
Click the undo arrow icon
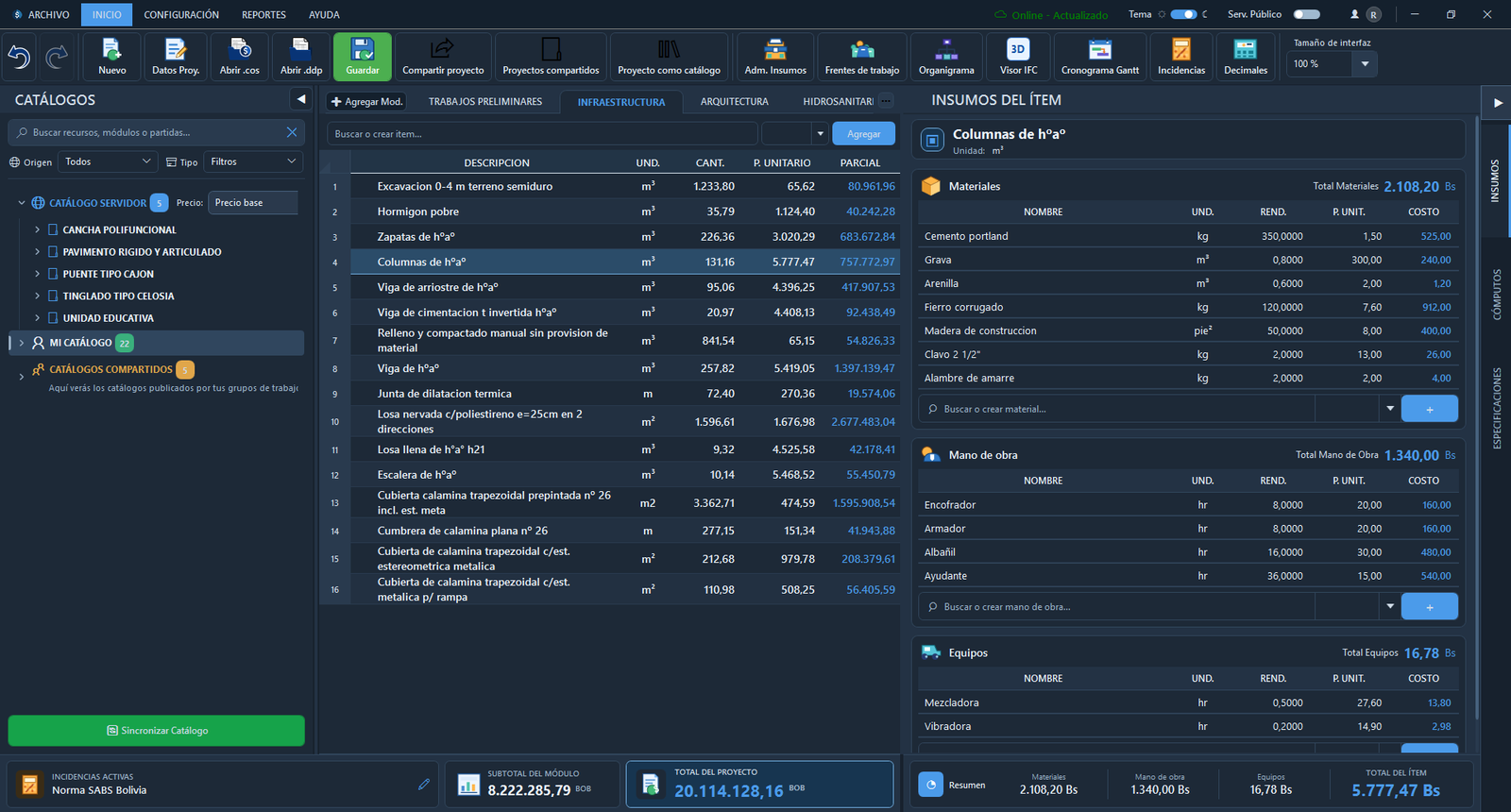click(x=19, y=58)
